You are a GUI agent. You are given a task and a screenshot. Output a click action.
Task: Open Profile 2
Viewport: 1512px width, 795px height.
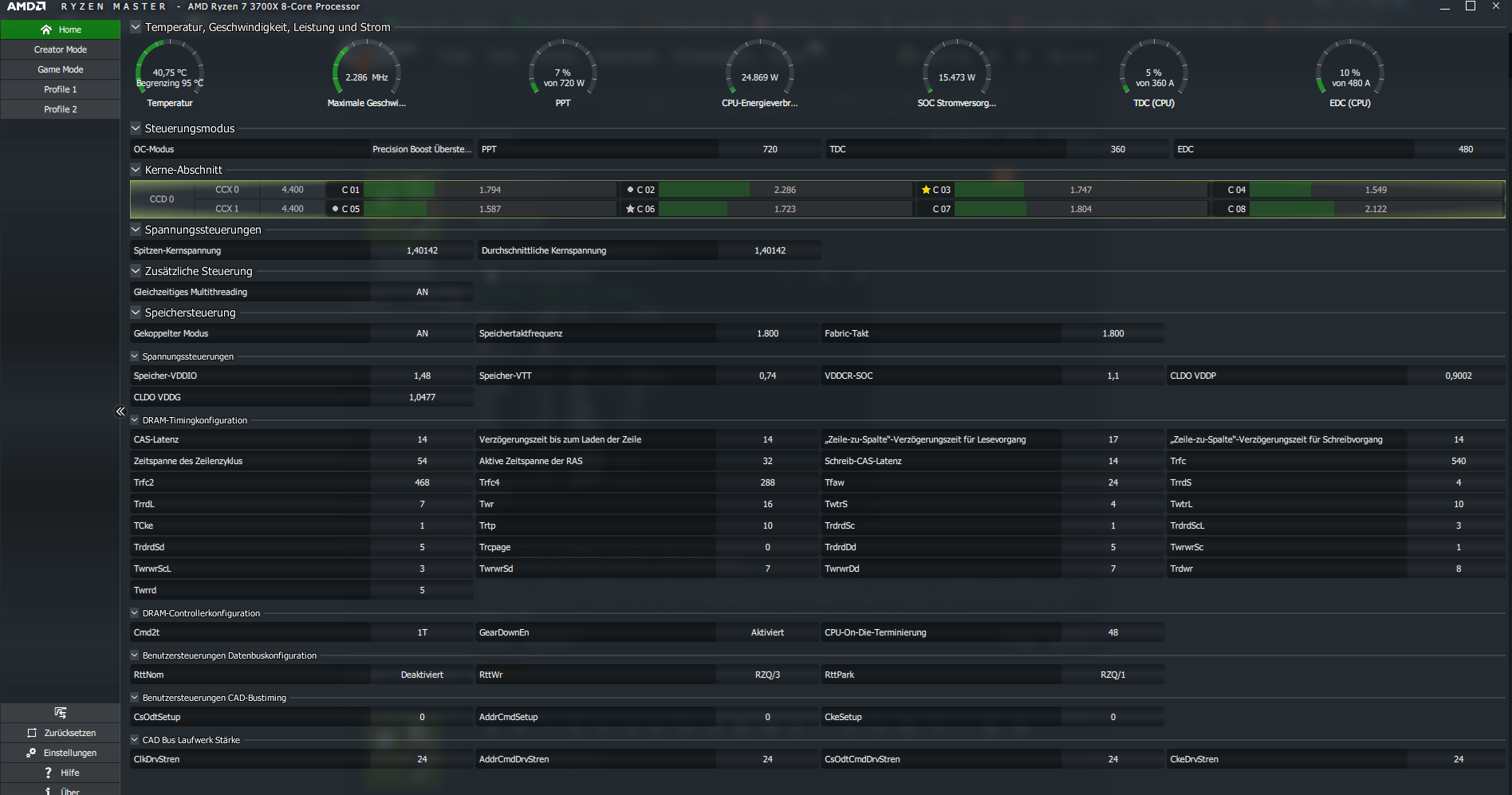[x=61, y=109]
